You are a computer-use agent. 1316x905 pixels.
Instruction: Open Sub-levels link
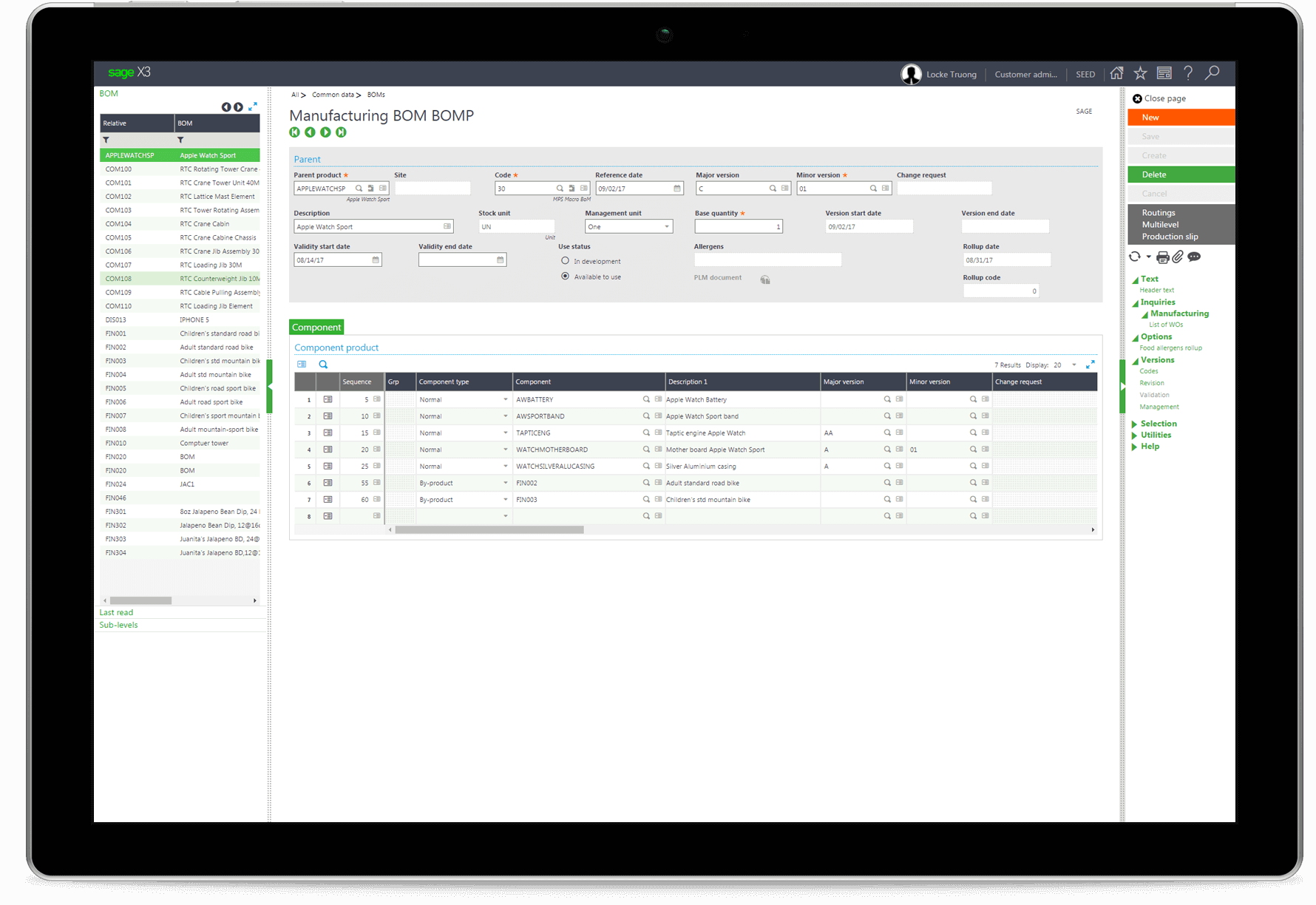[118, 625]
